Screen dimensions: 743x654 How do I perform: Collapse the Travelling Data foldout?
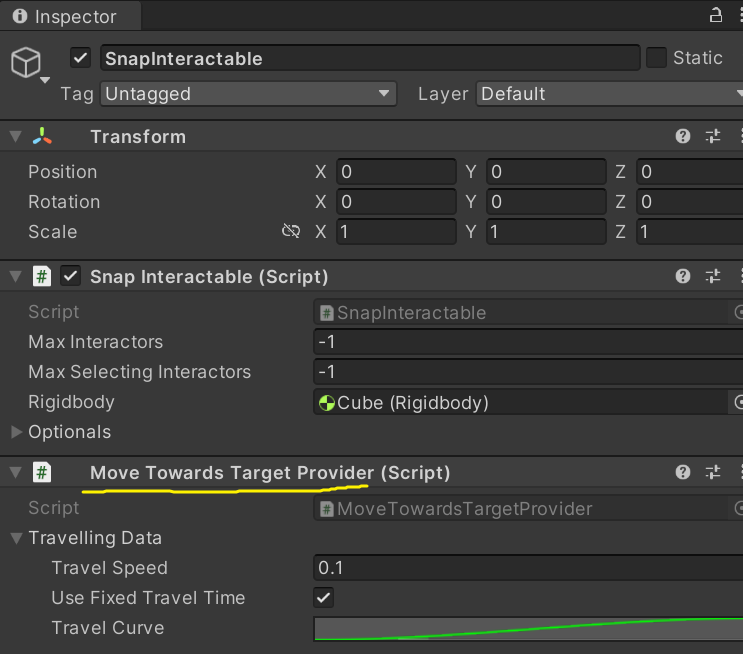[x=17, y=538]
